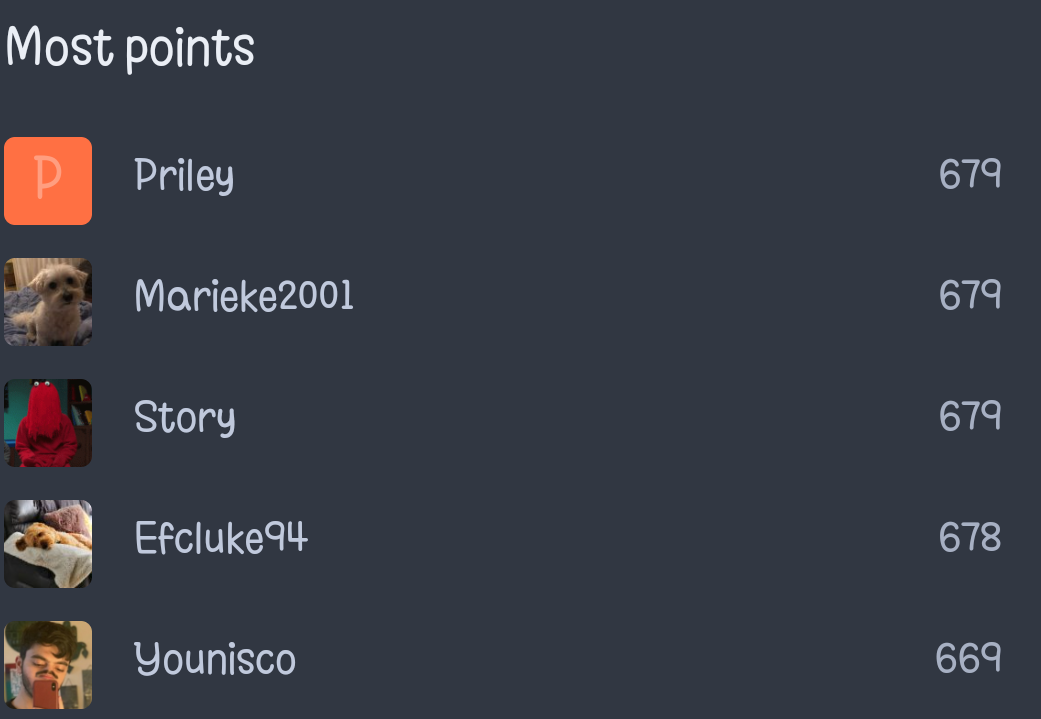Click Efcluke94's 678 points score
The image size is (1041, 719).
(970, 536)
